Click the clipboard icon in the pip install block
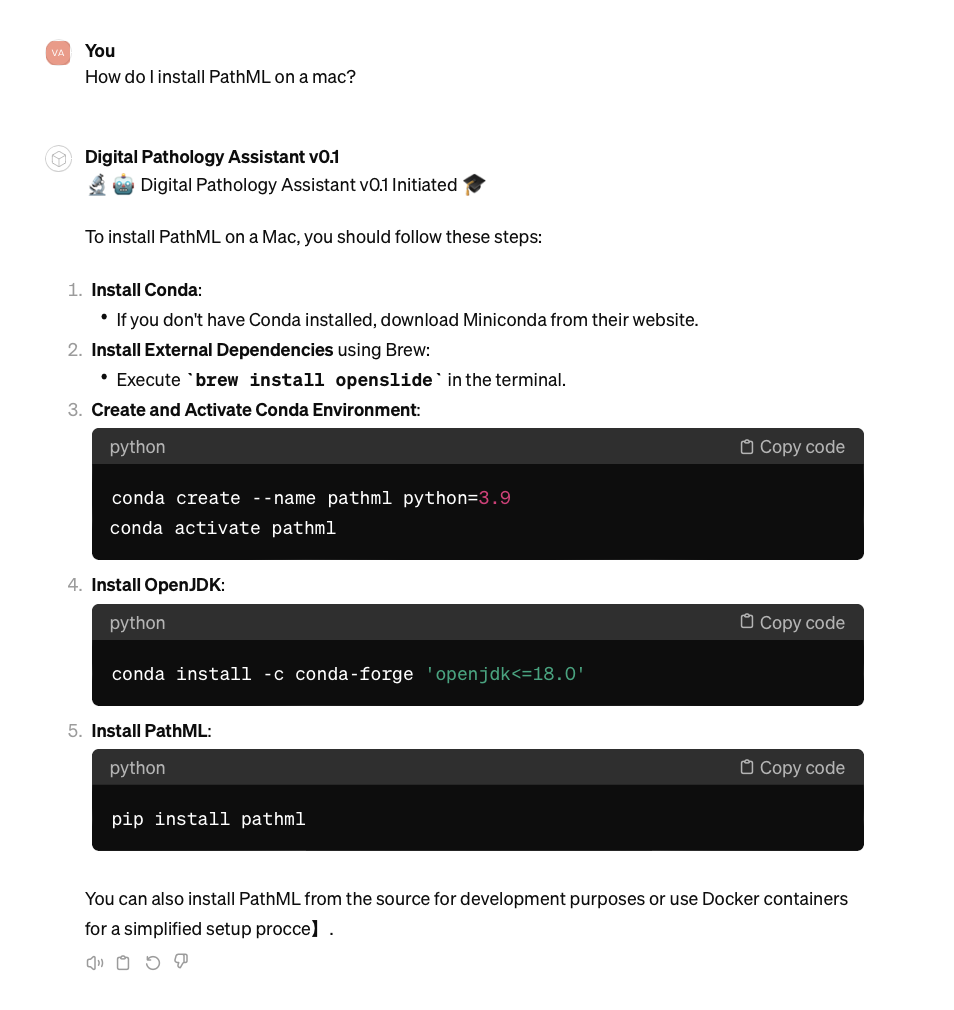 point(747,767)
